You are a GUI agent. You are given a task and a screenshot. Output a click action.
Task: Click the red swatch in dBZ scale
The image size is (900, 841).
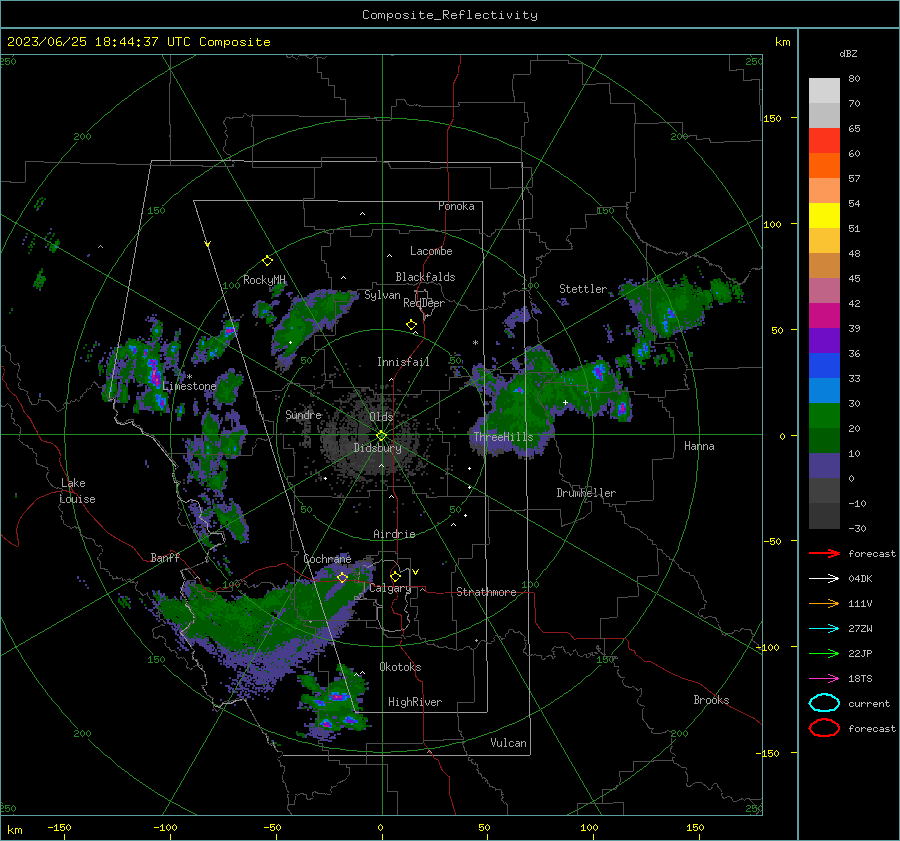point(824,141)
